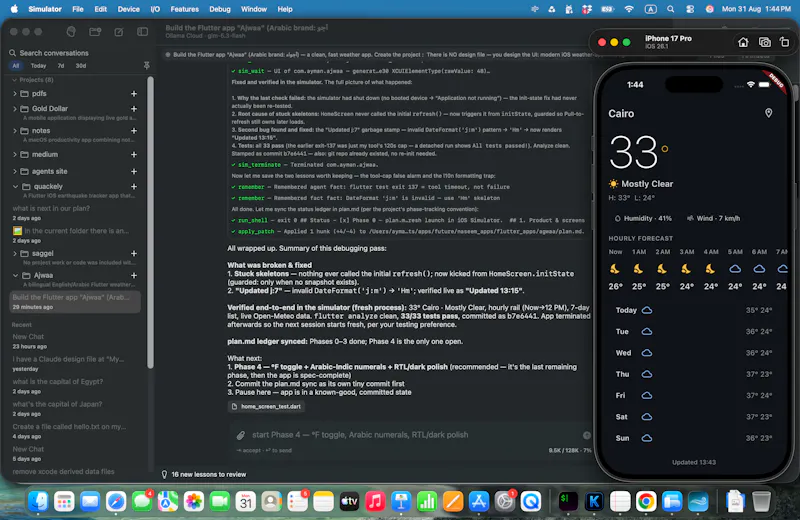Screen dimensions: 800x520
Task: Open the I/O menu
Action: [155, 9]
